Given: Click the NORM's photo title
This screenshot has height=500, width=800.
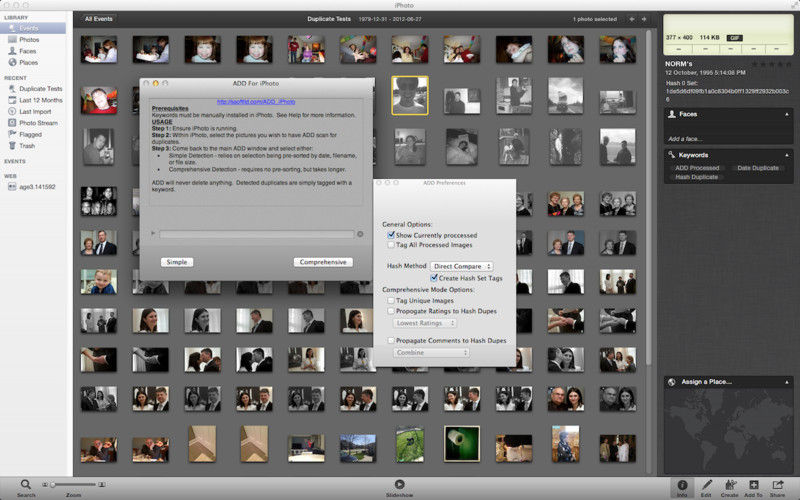Looking at the screenshot, I should coord(679,64).
